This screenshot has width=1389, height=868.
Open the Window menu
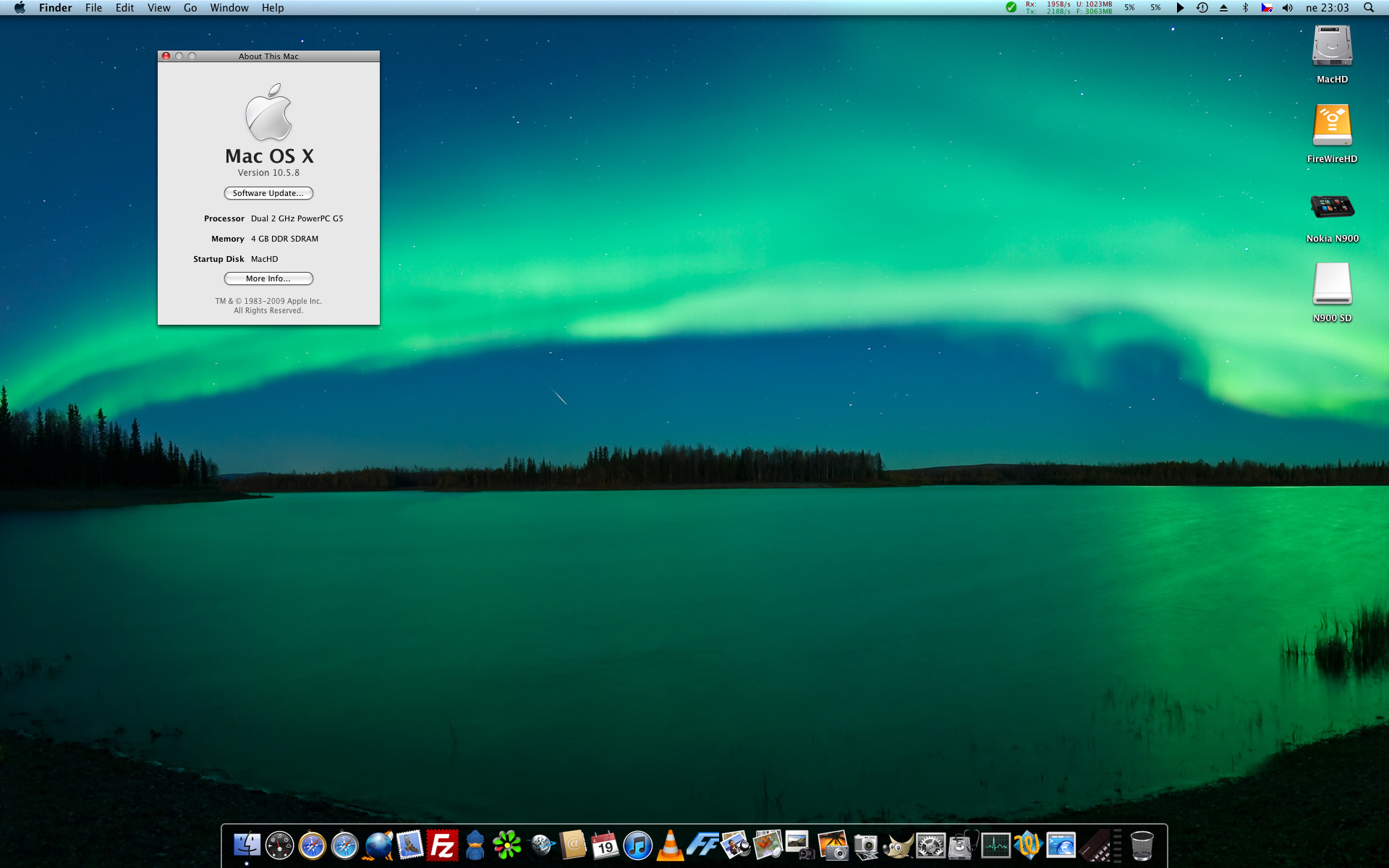pyautogui.click(x=229, y=8)
